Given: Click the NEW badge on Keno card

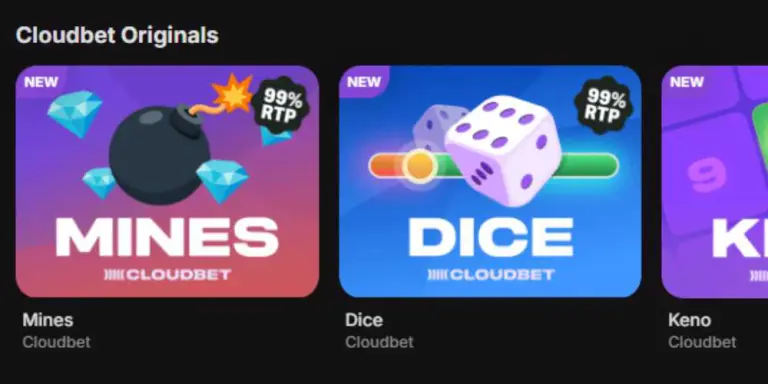Looking at the screenshot, I should pyautogui.click(x=687, y=82).
